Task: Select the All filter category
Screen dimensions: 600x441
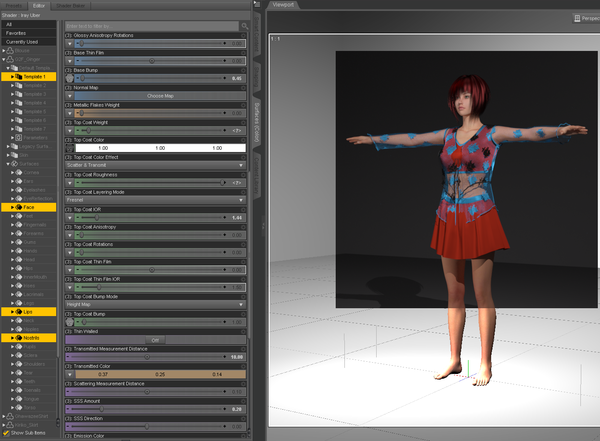Action: click(29, 24)
